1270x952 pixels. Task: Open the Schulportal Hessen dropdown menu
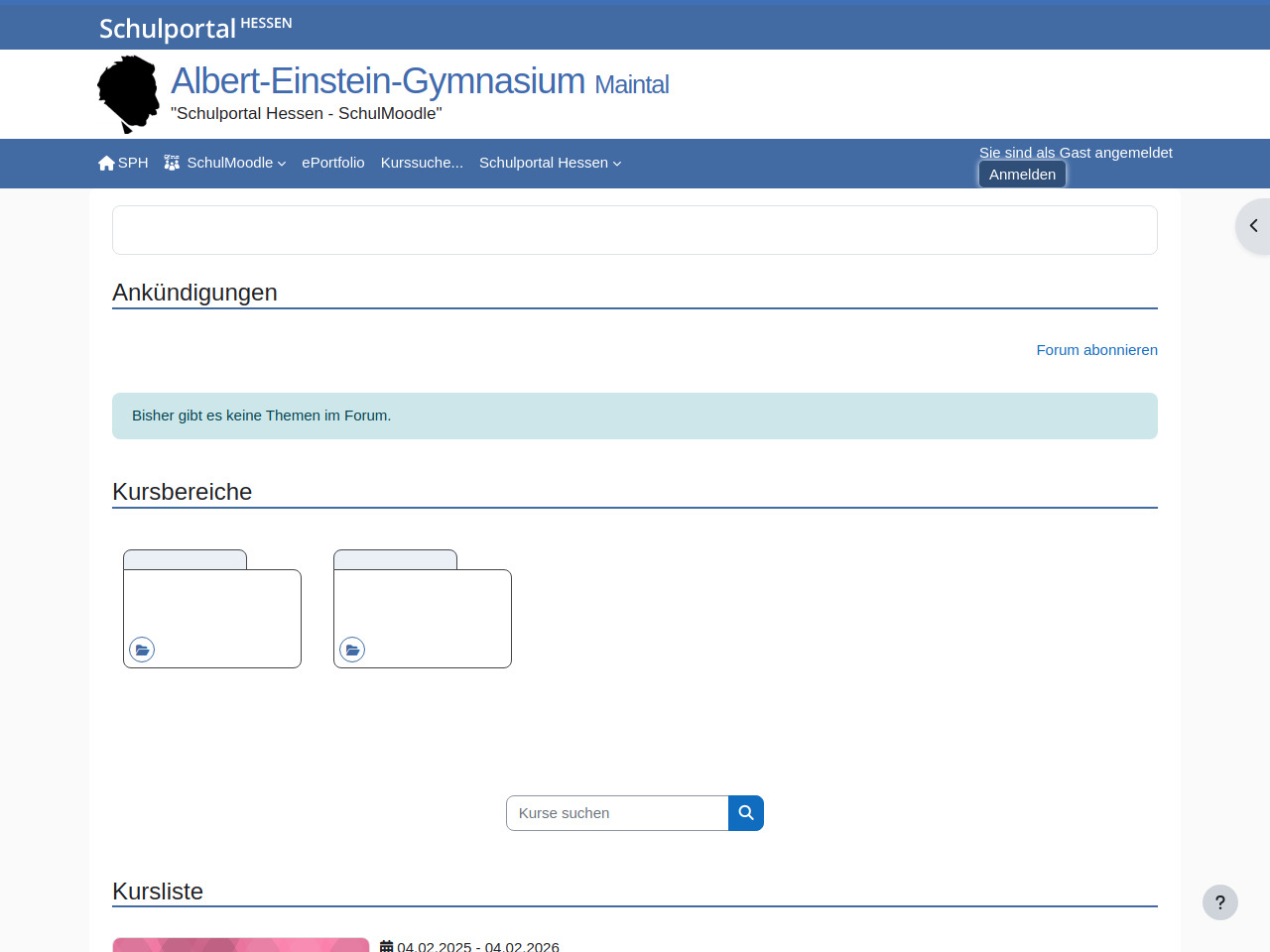[550, 163]
